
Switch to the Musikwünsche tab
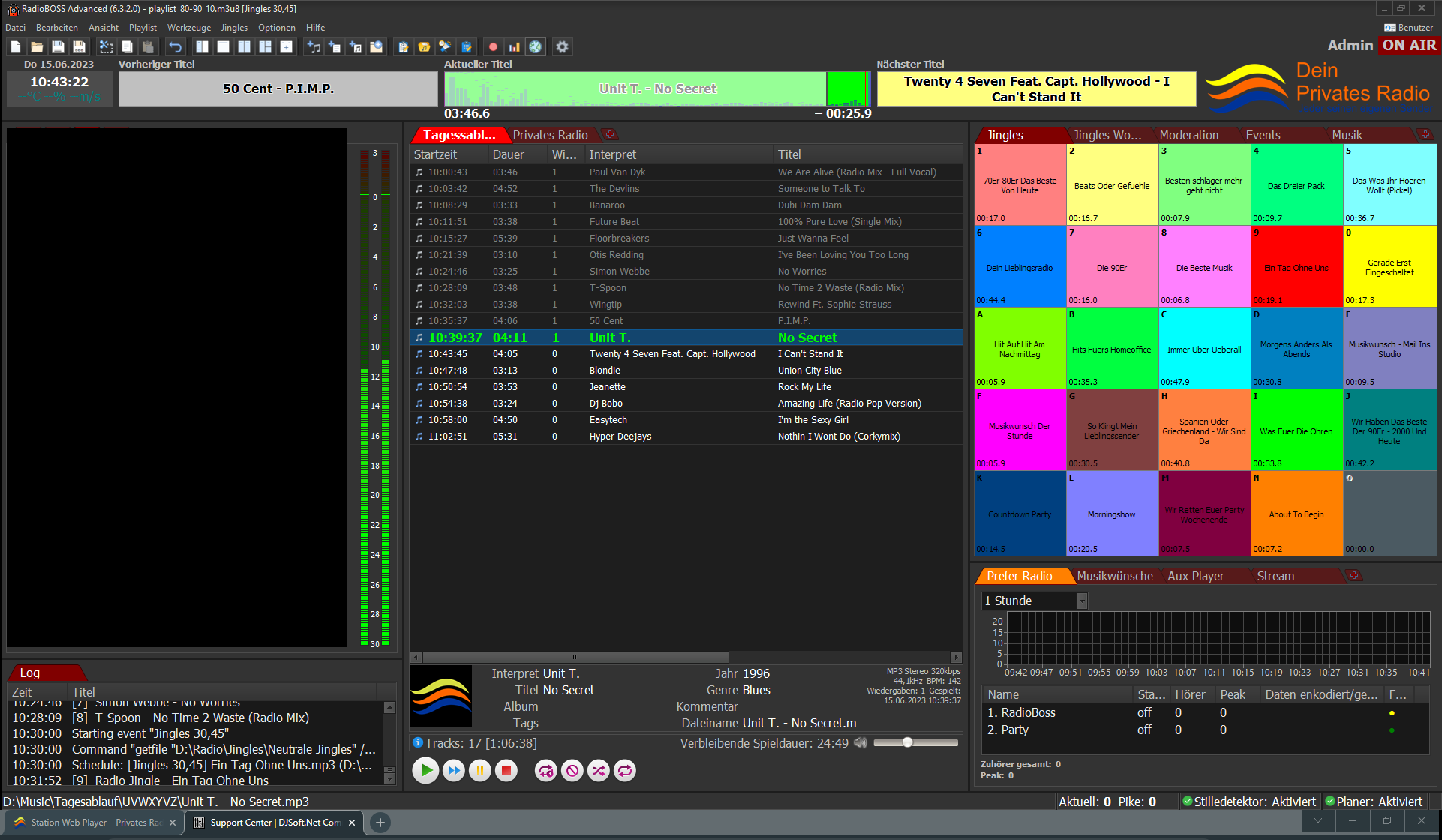[1115, 576]
